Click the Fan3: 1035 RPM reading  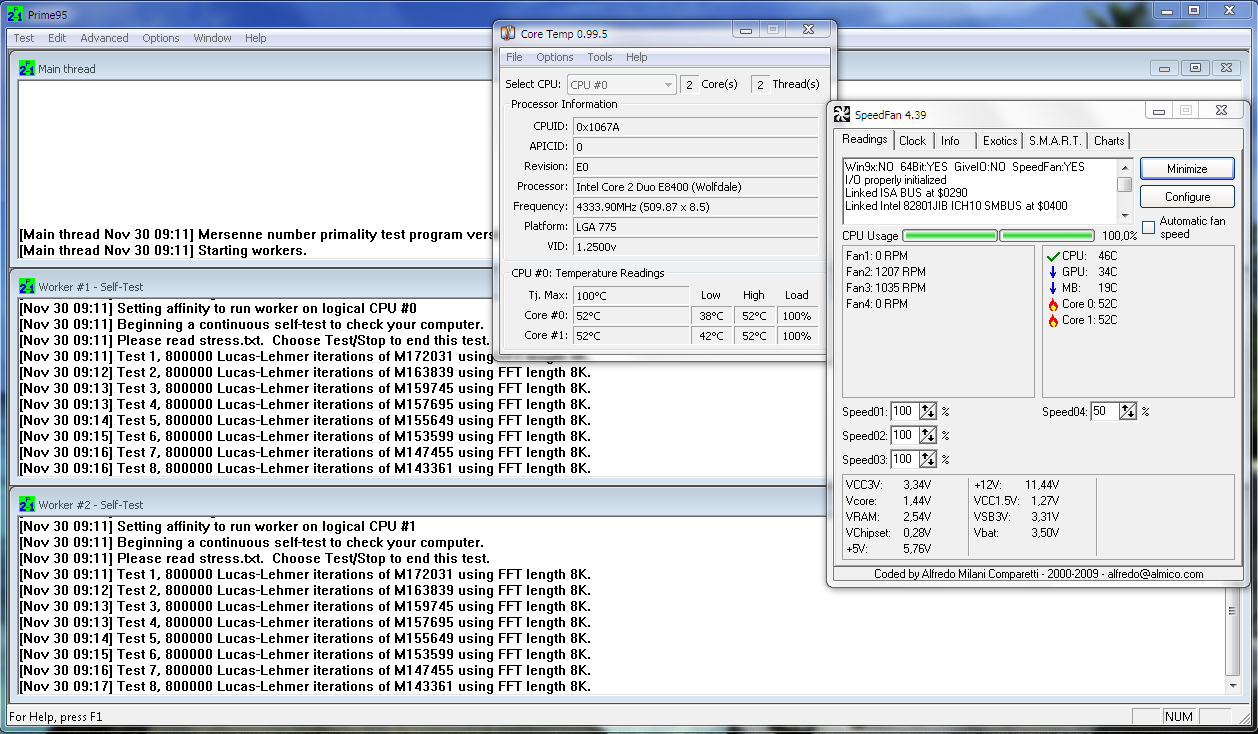tap(886, 288)
